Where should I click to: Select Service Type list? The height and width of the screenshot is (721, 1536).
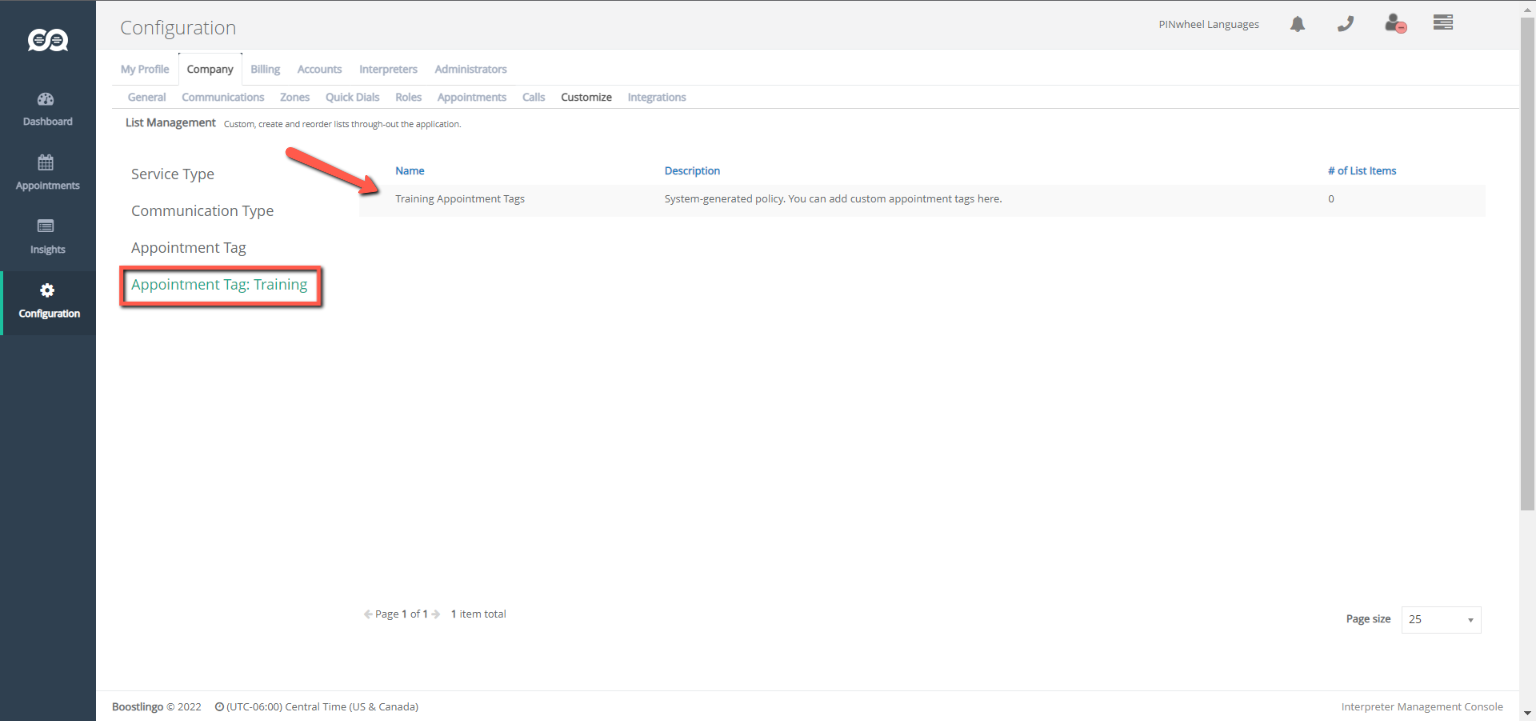(x=172, y=174)
